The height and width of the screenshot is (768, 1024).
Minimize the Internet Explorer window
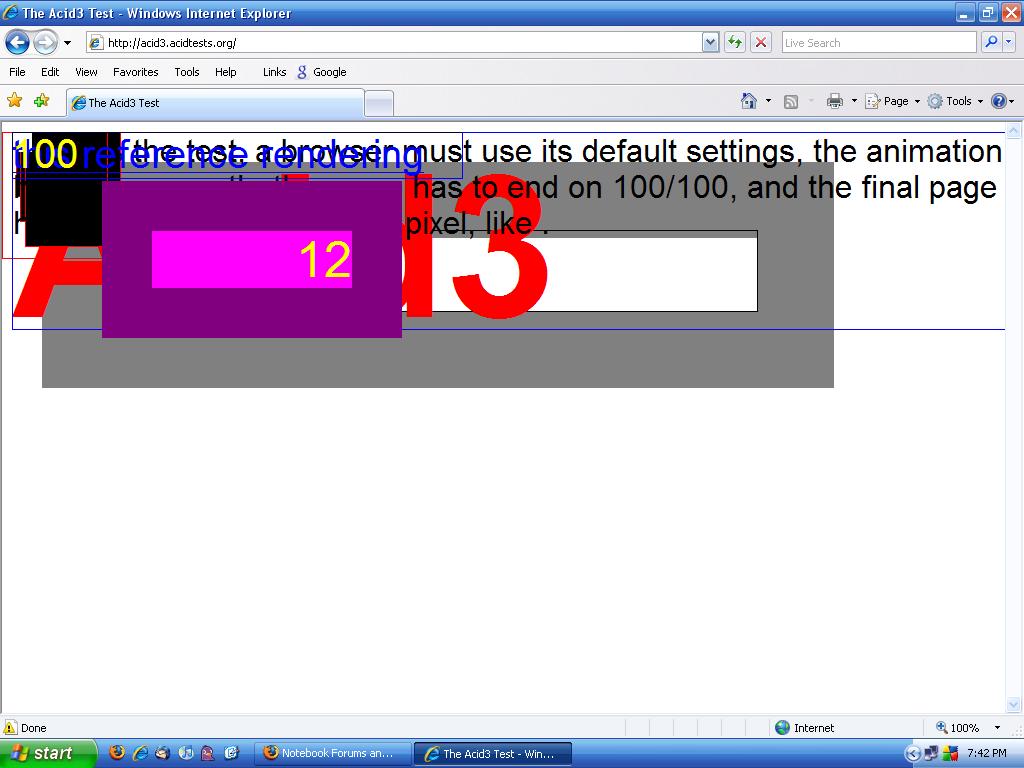click(965, 12)
